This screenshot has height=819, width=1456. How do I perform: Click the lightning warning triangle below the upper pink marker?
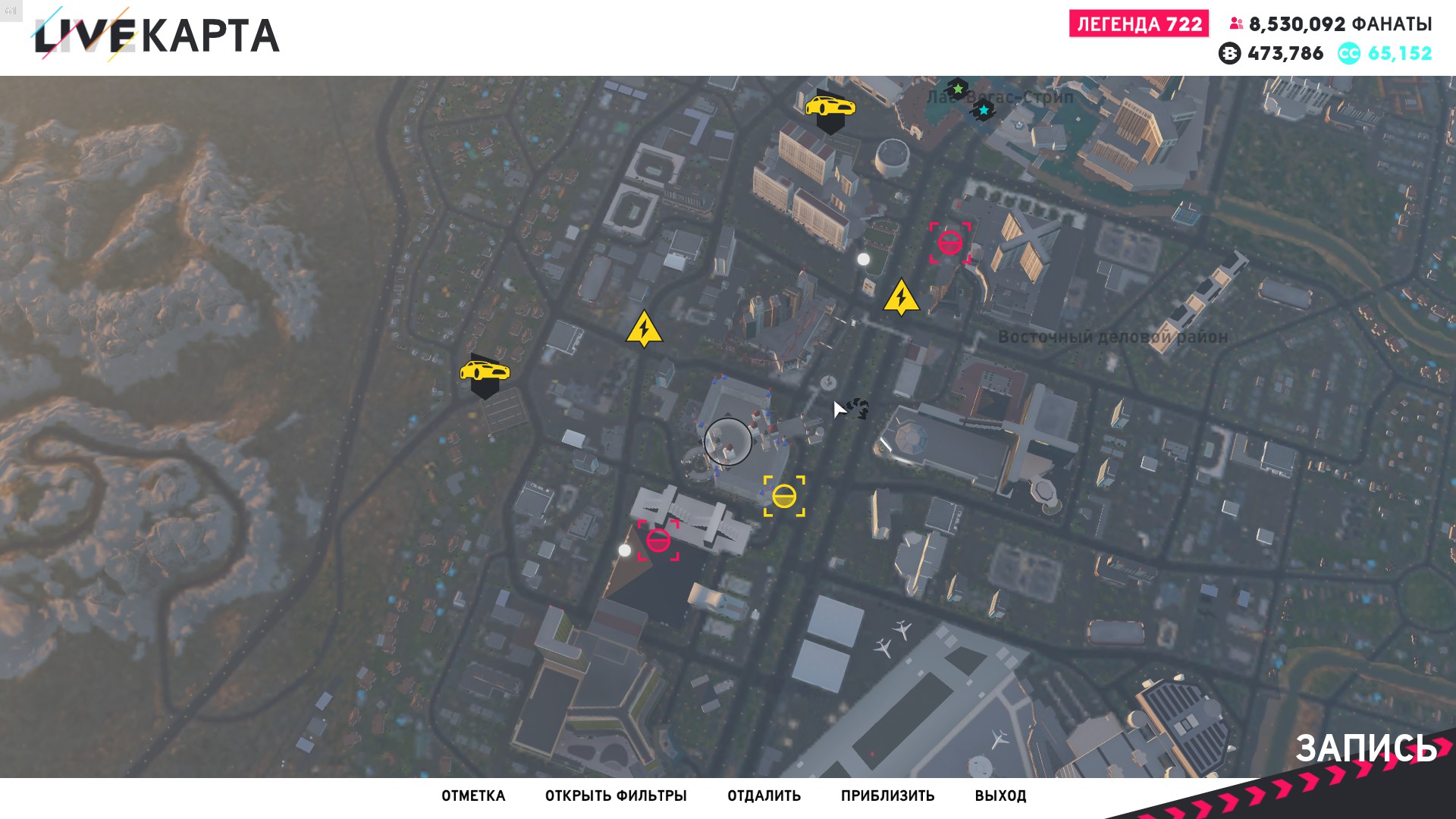[901, 297]
